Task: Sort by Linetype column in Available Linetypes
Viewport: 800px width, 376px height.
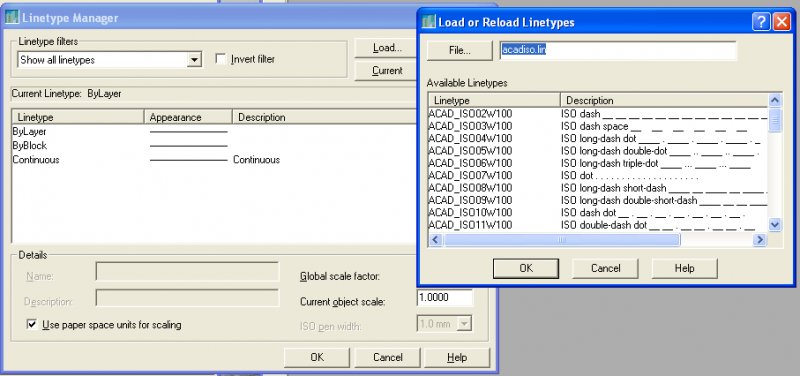Action: click(x=494, y=100)
